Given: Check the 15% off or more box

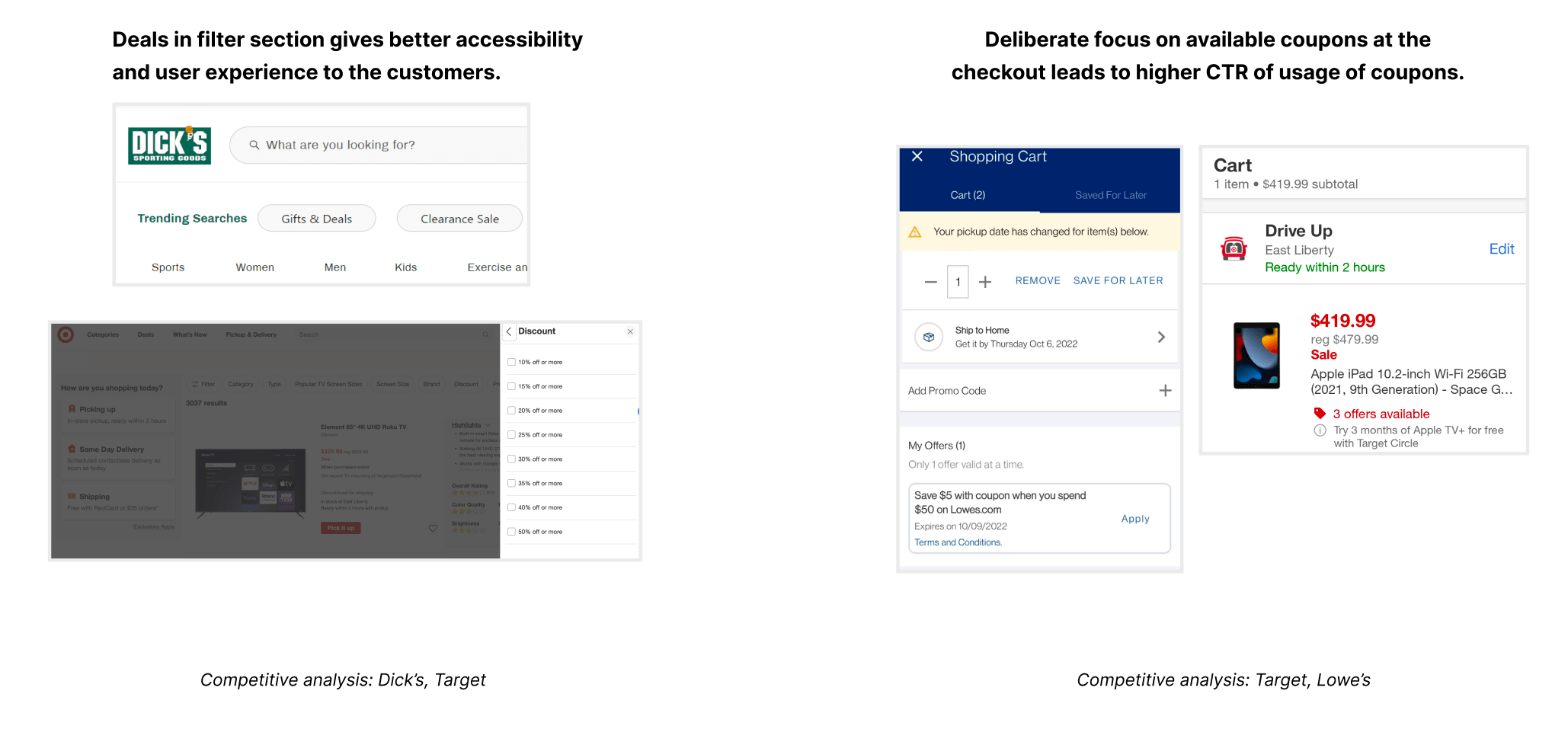Looking at the screenshot, I should click(x=512, y=386).
